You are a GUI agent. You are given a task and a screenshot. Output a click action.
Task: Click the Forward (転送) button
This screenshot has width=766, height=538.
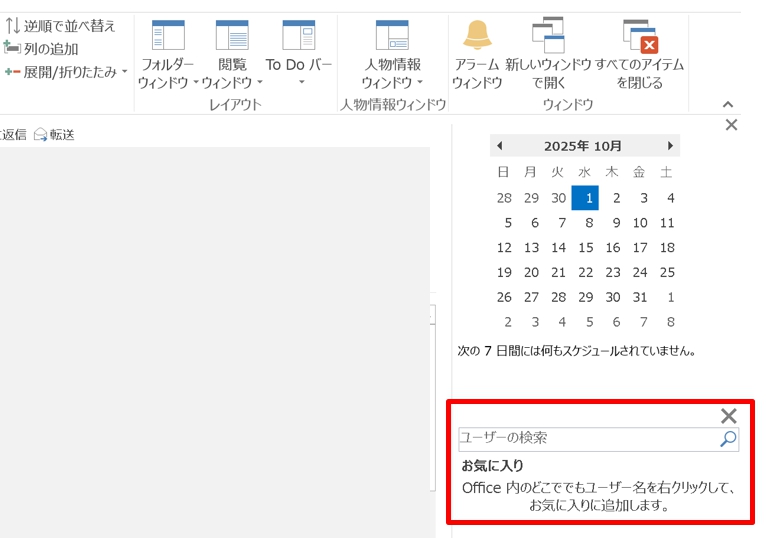54,134
